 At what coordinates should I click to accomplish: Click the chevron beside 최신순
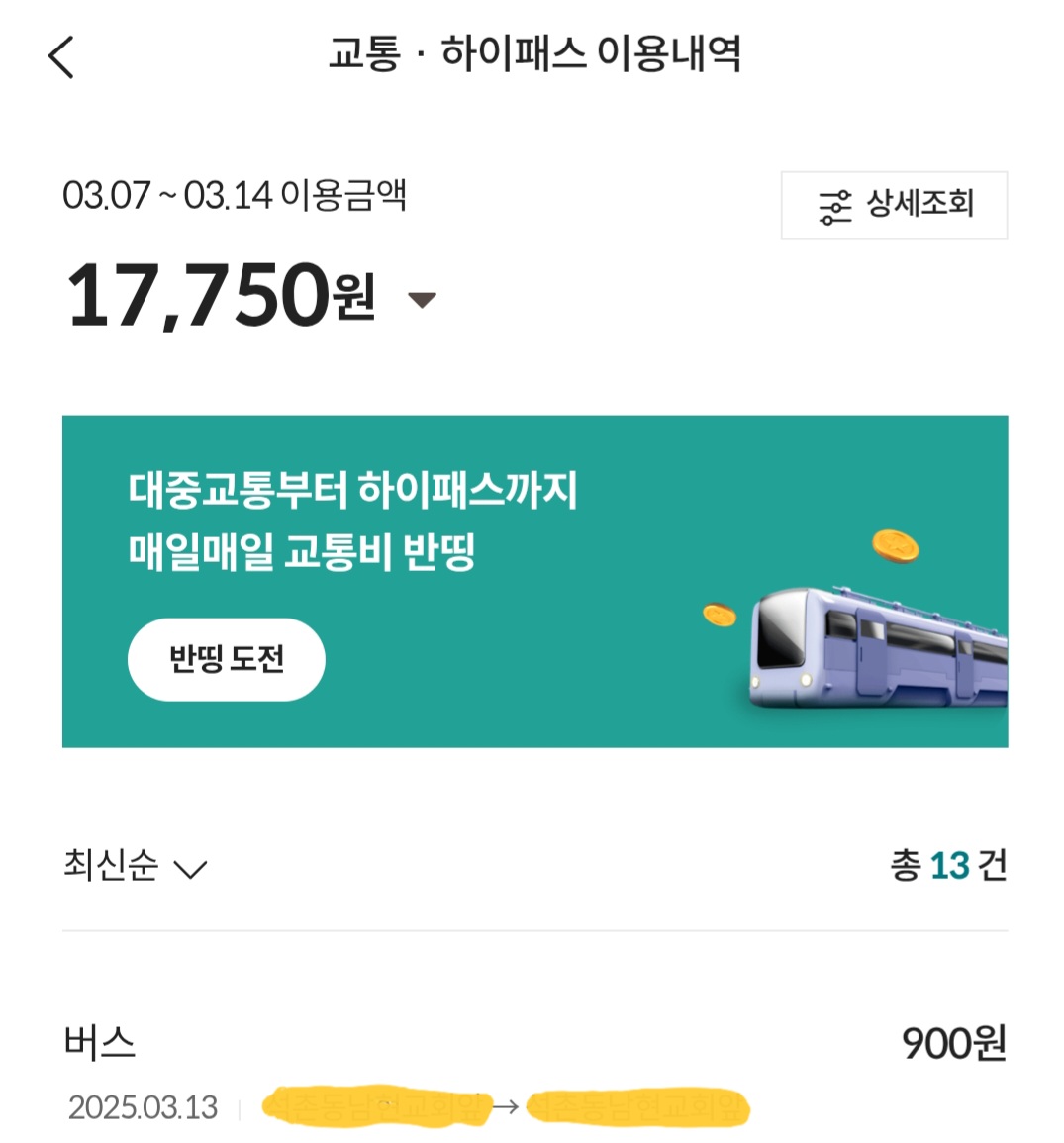click(190, 870)
